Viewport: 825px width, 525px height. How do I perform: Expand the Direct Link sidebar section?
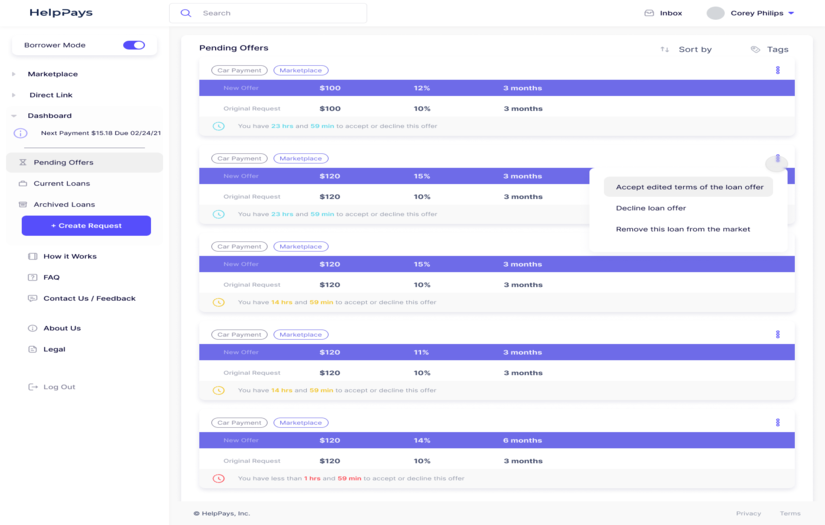(x=14, y=95)
